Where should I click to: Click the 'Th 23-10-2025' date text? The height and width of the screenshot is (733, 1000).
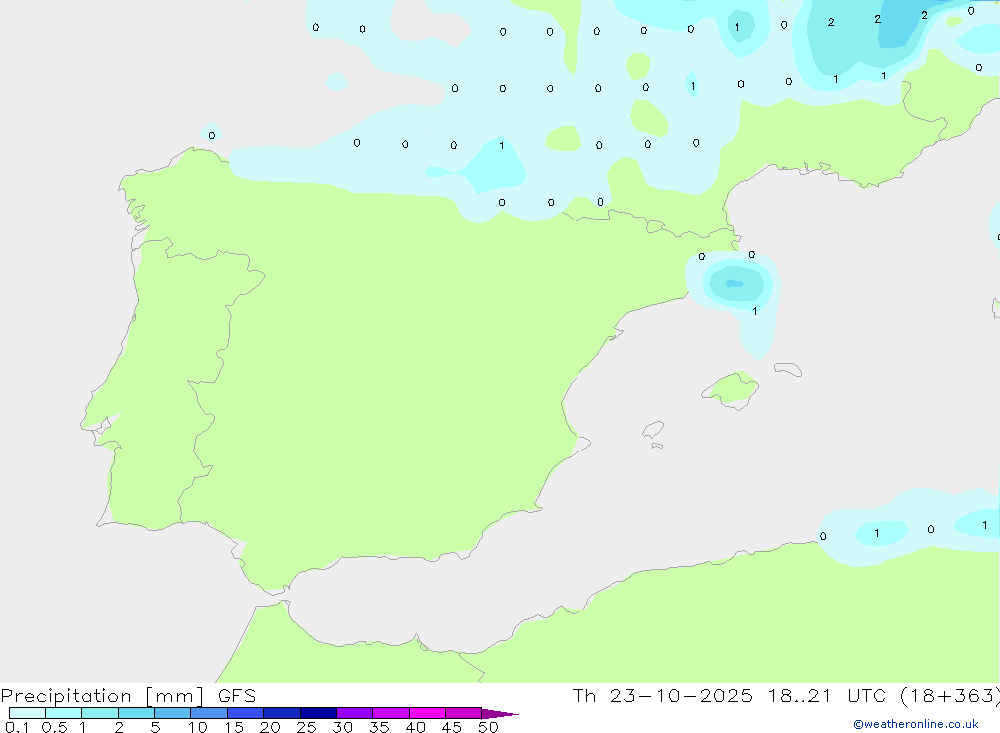(662, 696)
